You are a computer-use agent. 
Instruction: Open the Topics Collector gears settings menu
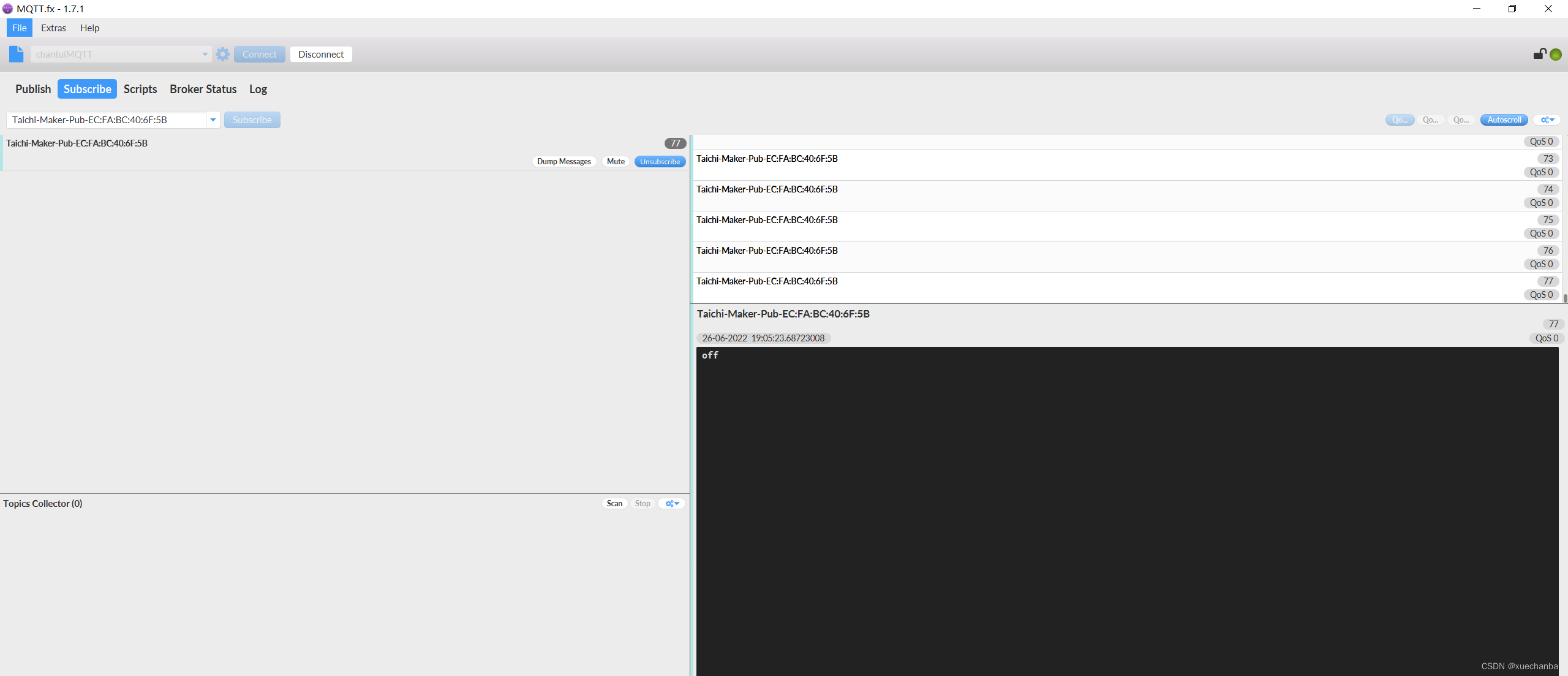pyautogui.click(x=672, y=504)
